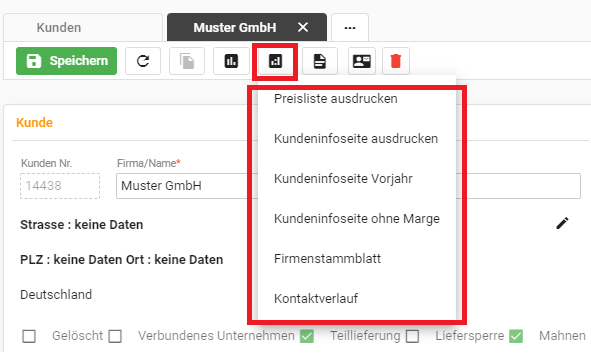Open the three-dots overflow tab

pyautogui.click(x=350, y=28)
